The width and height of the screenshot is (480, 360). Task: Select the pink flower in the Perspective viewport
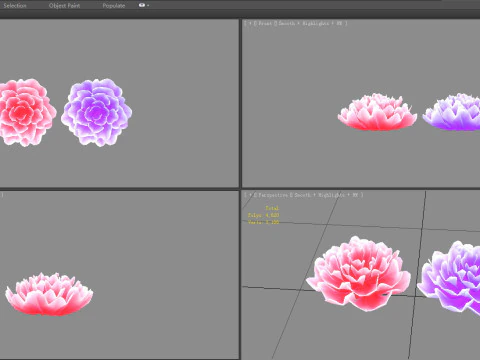point(359,274)
